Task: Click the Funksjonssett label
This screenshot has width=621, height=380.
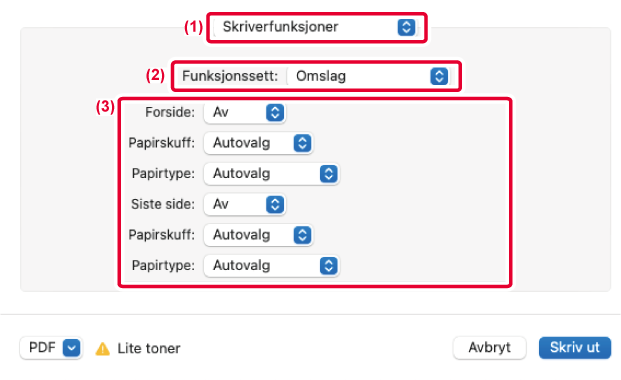Action: (x=230, y=76)
